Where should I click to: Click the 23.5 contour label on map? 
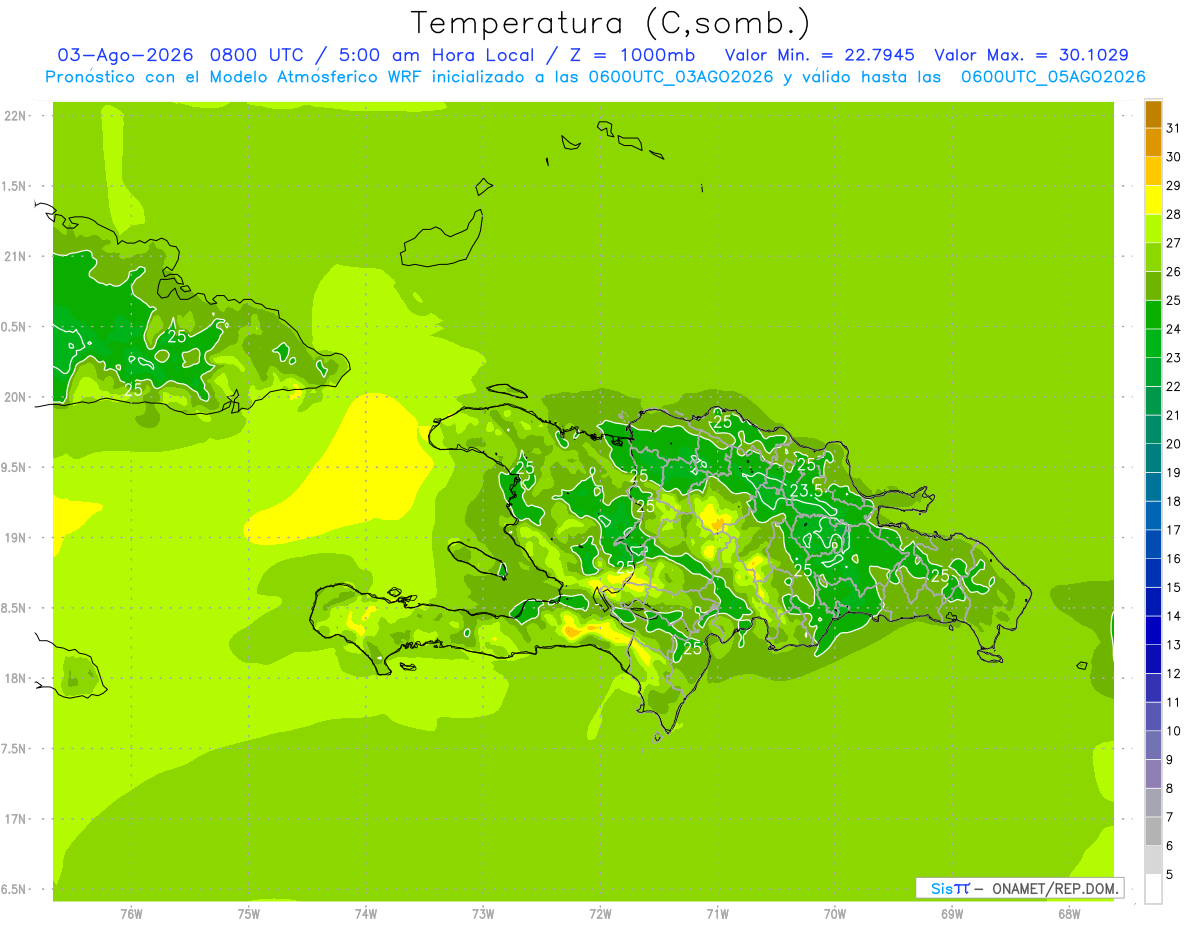[806, 491]
